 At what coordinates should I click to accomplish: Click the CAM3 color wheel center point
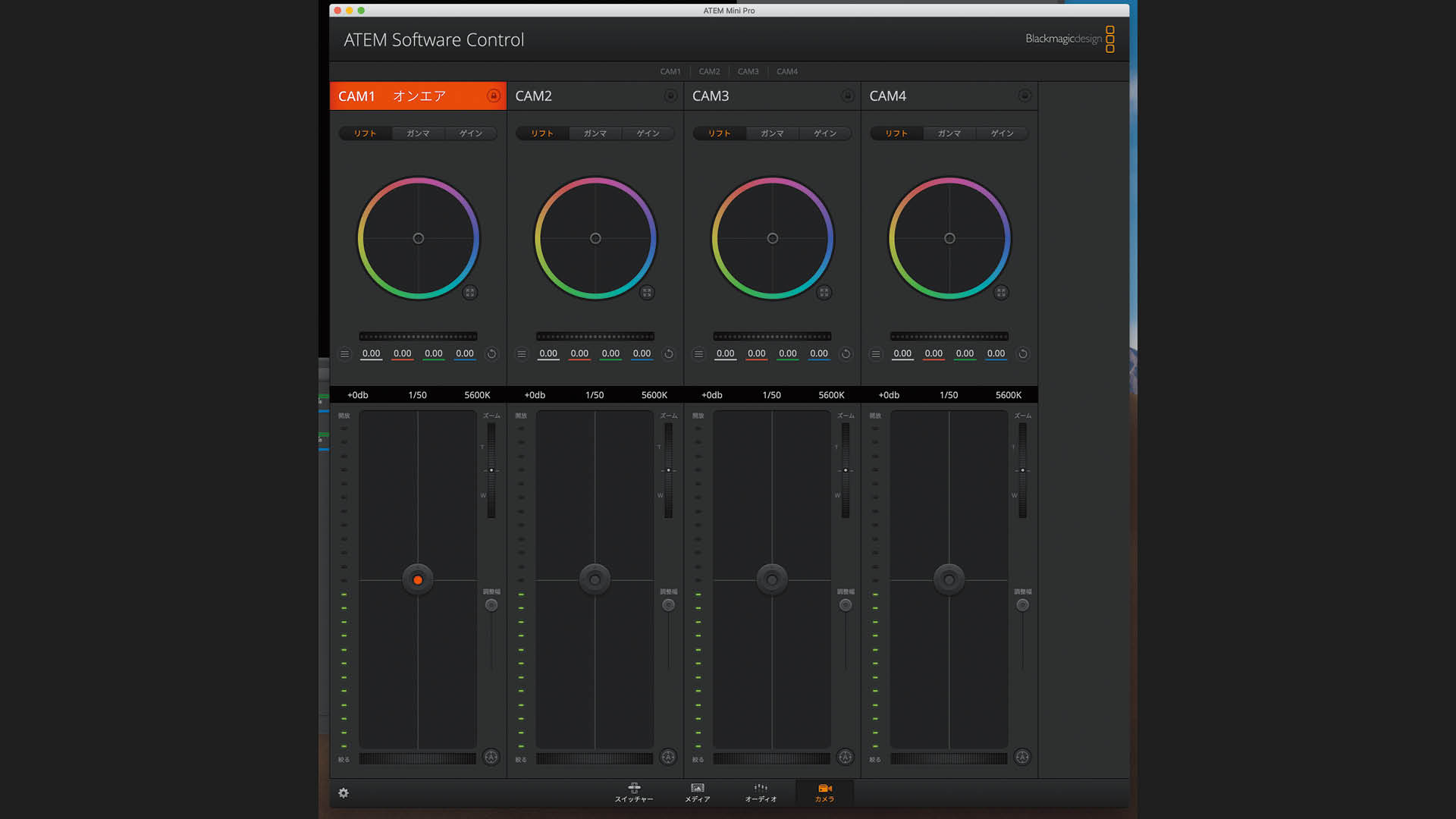[773, 238]
